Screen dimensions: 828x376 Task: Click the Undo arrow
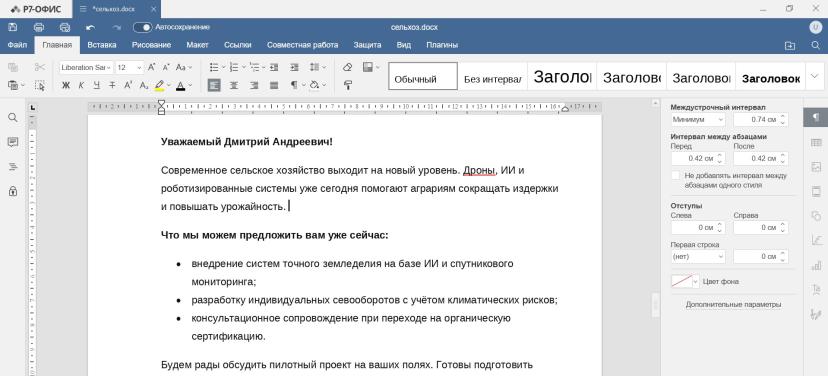(x=90, y=27)
